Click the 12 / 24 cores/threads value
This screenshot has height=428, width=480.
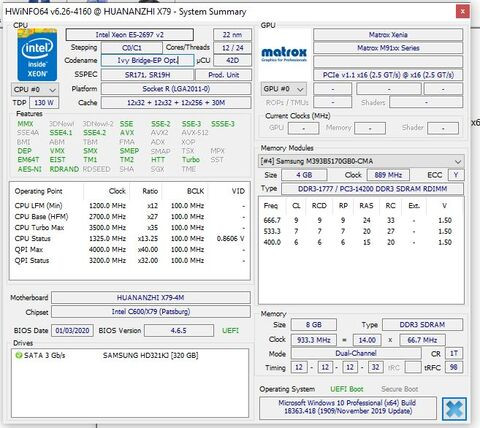pyautogui.click(x=232, y=48)
